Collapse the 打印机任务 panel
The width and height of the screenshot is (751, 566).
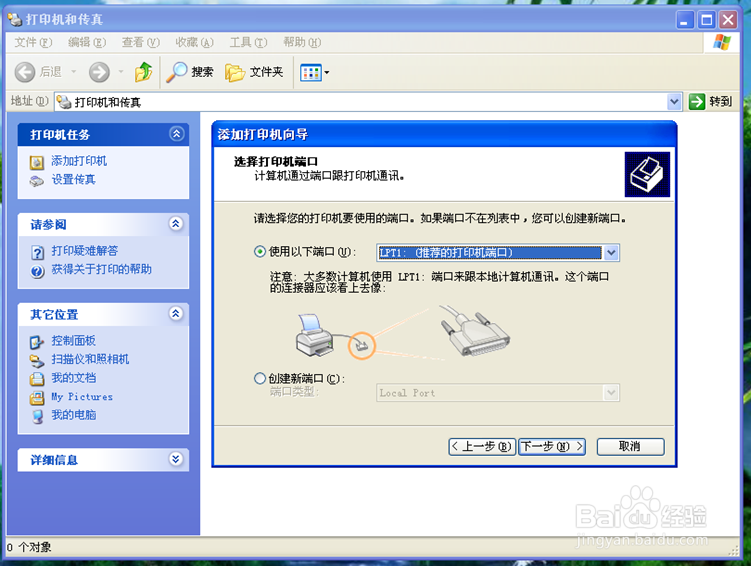pos(176,134)
